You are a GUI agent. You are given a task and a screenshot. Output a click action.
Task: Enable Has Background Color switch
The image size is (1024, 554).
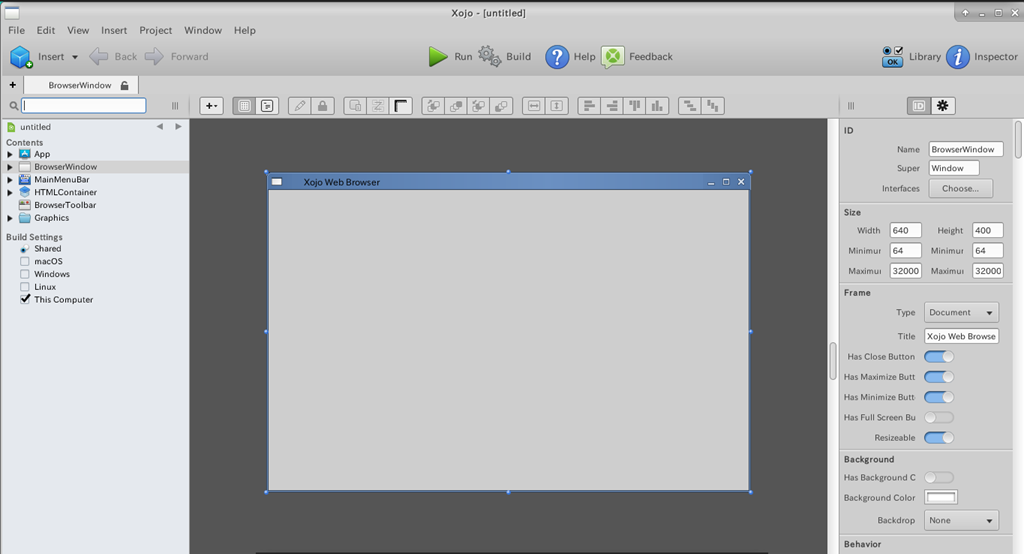[938, 478]
